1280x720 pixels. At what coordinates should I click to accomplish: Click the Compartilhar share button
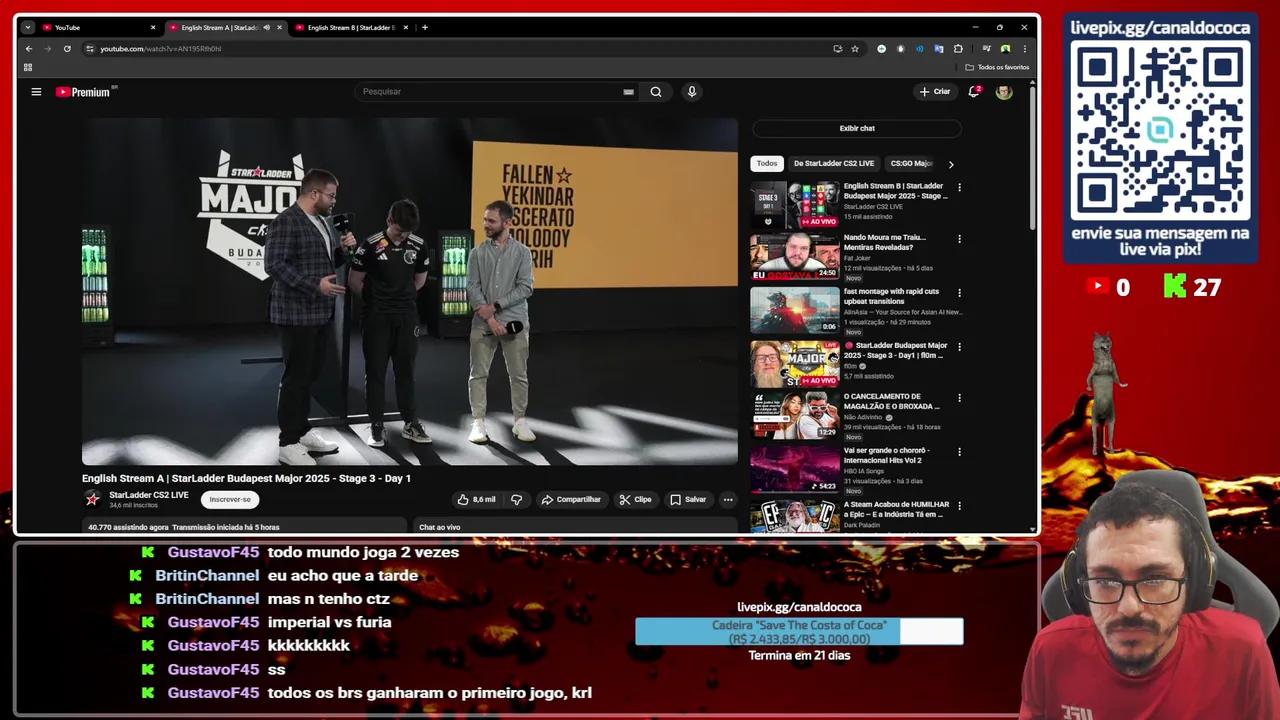click(571, 499)
